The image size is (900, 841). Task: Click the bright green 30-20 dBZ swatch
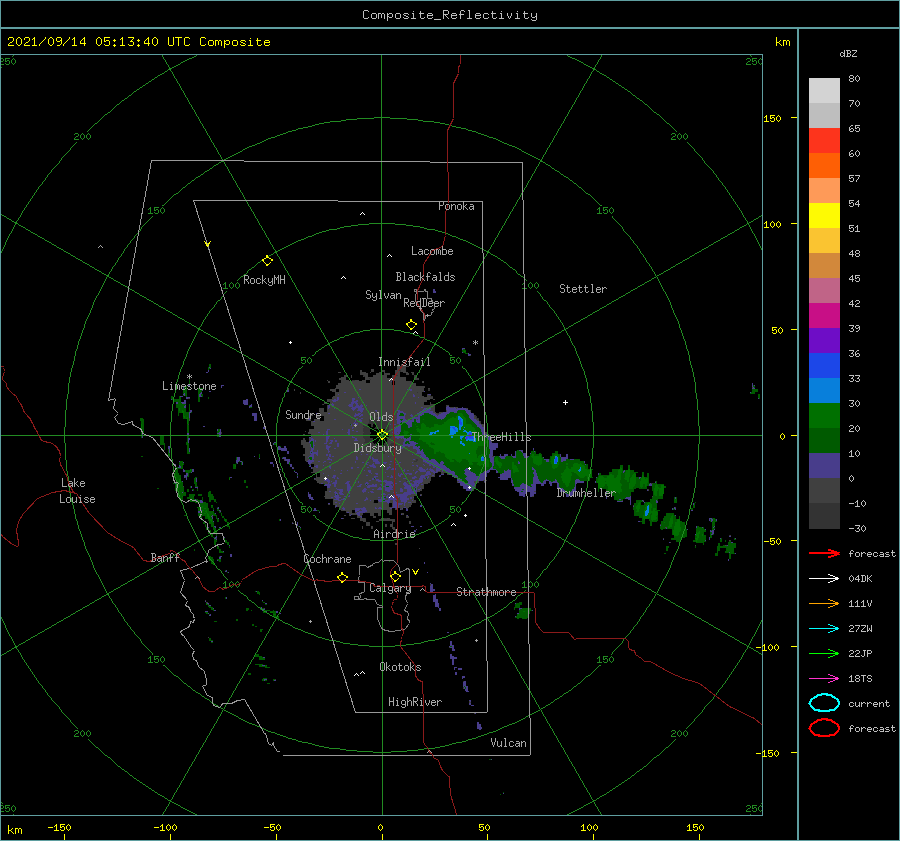click(x=824, y=416)
